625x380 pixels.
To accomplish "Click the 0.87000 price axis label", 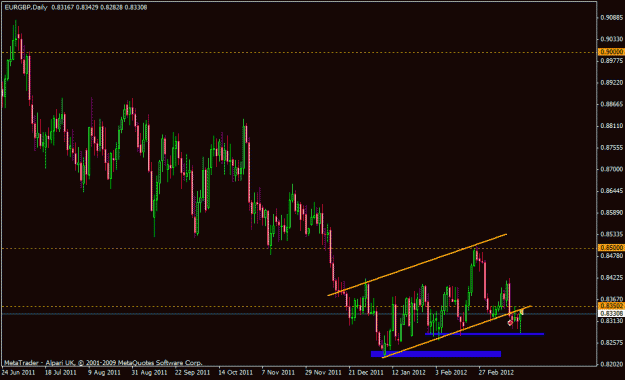I will pyautogui.click(x=611, y=169).
